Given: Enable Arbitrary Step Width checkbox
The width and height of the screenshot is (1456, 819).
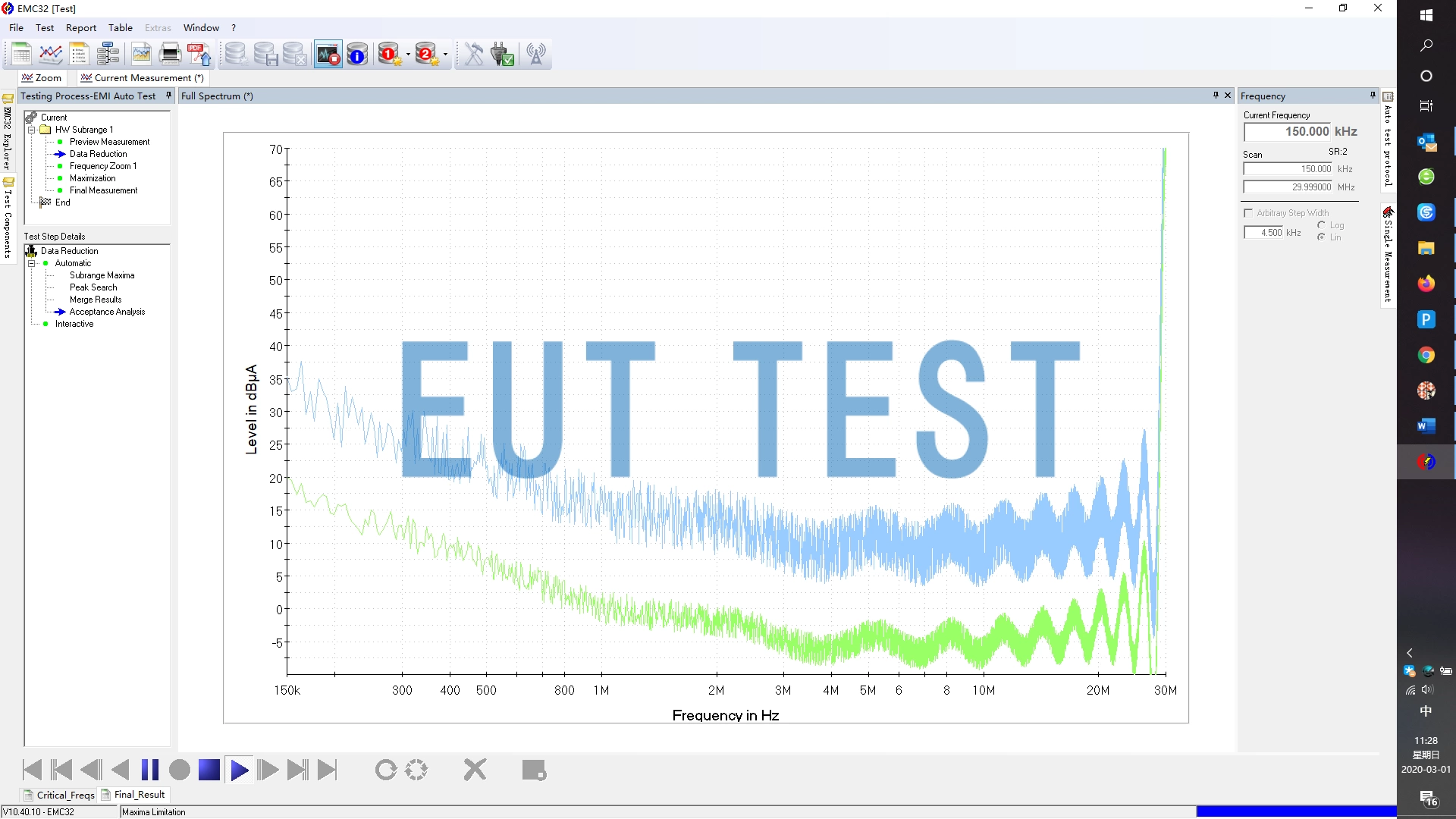Looking at the screenshot, I should tap(1248, 213).
